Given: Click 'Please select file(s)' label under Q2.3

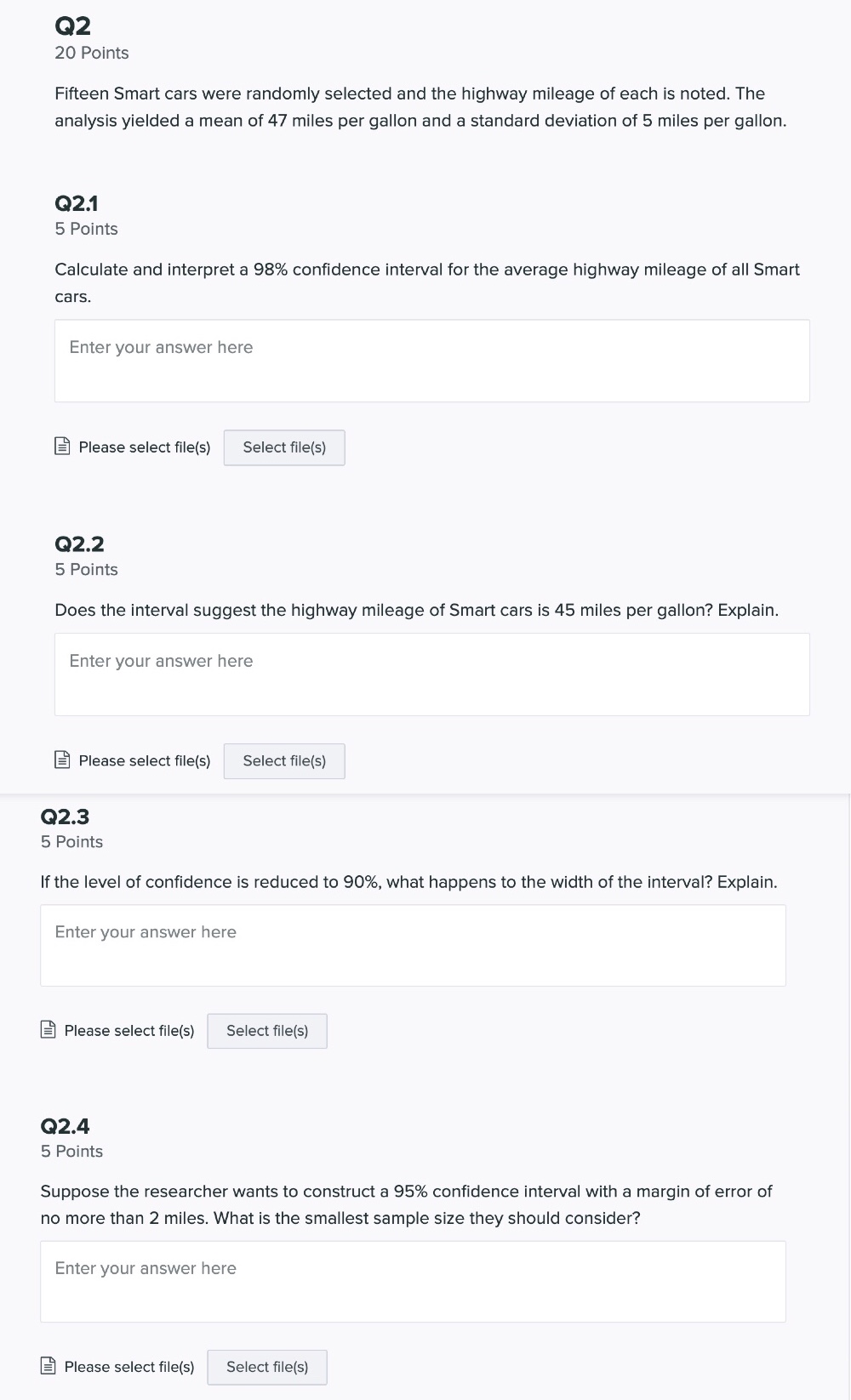Looking at the screenshot, I should pyautogui.click(x=129, y=1031).
